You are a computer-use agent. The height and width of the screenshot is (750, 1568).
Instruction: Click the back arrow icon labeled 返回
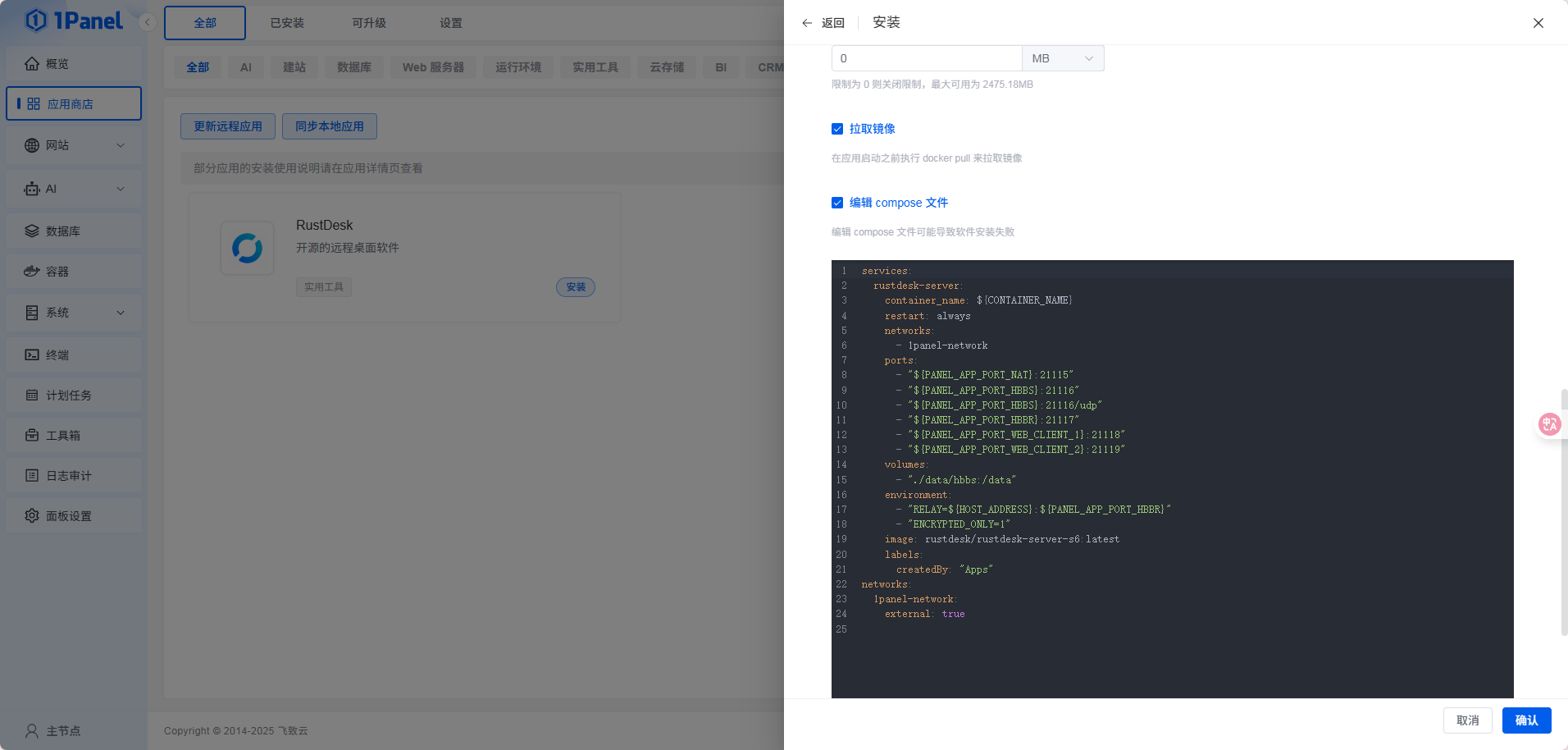pos(807,23)
